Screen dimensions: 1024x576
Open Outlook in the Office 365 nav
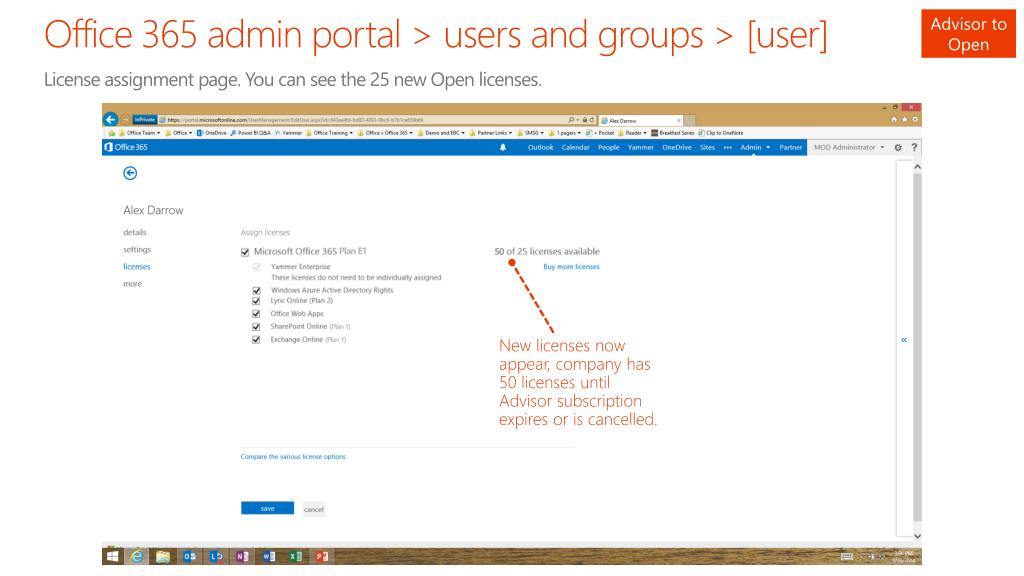point(540,148)
